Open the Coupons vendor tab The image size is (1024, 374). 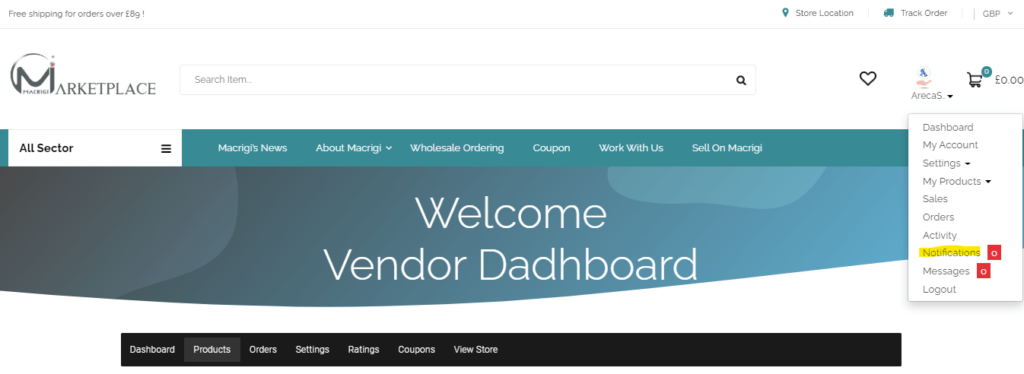click(417, 350)
